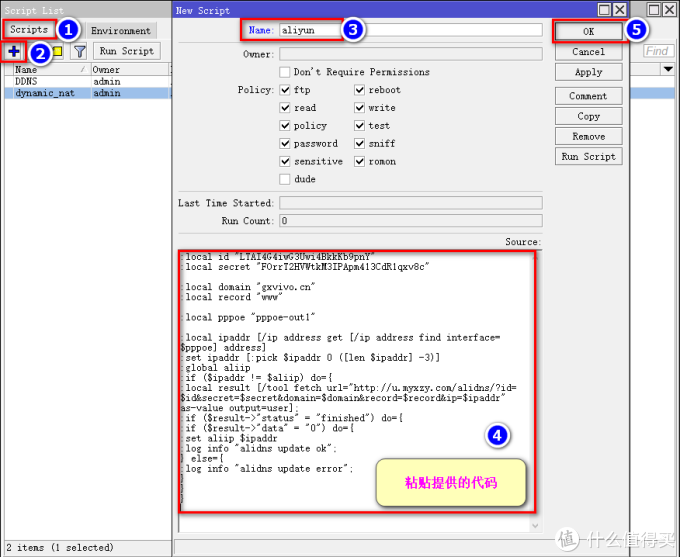Uncheck the sensitive policy checkbox
This screenshot has width=680, height=557.
(284, 161)
